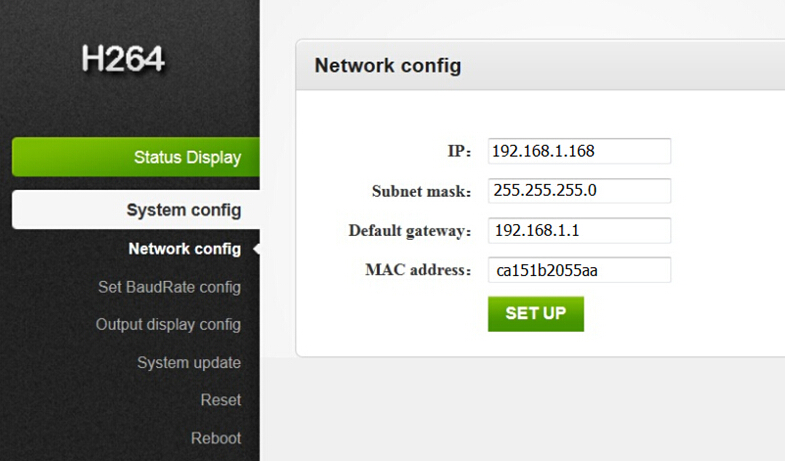Click the H264 logo in the sidebar
This screenshot has width=785, height=461.
(x=123, y=59)
